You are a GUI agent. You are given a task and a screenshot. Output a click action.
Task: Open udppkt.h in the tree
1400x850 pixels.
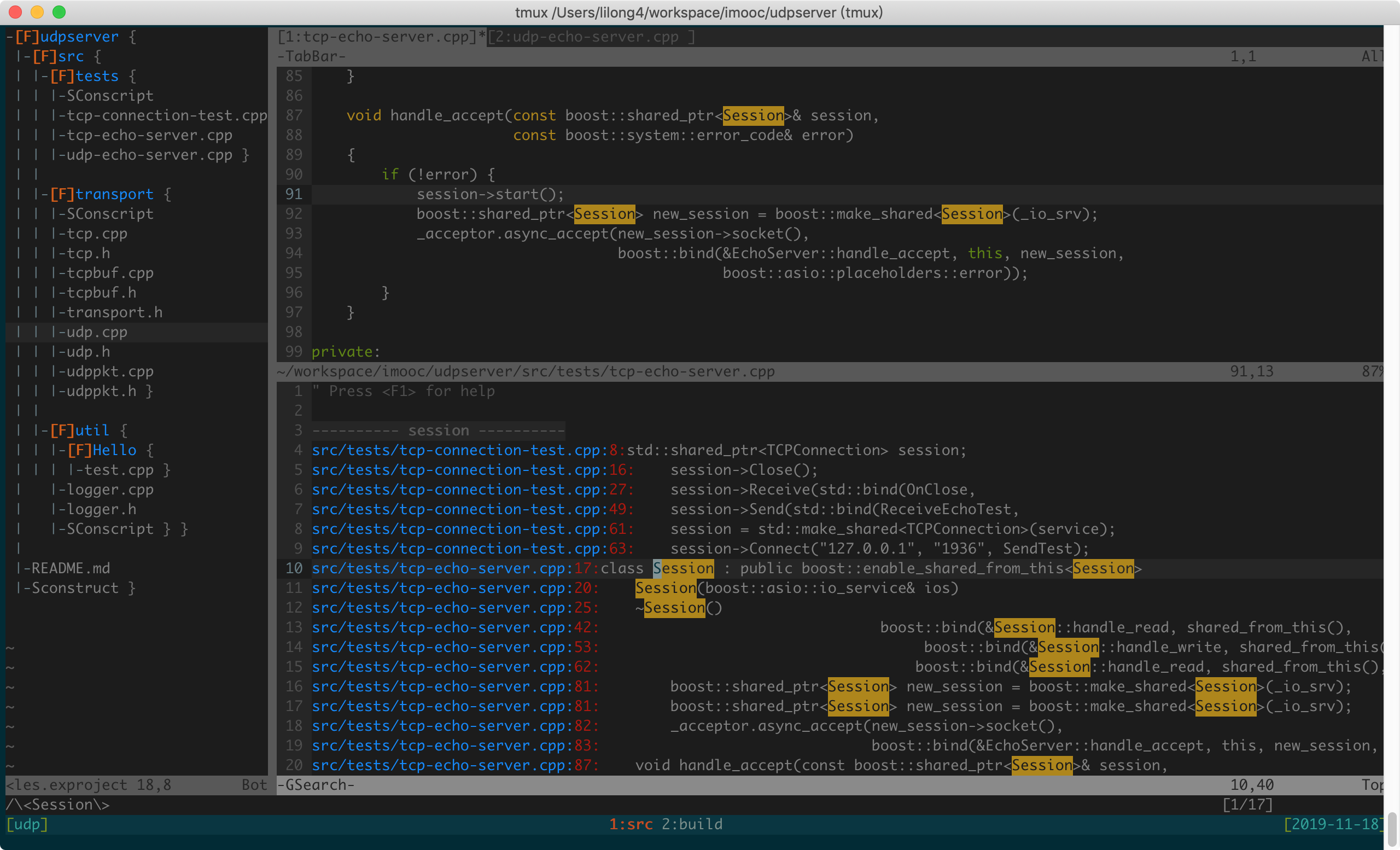click(x=102, y=392)
